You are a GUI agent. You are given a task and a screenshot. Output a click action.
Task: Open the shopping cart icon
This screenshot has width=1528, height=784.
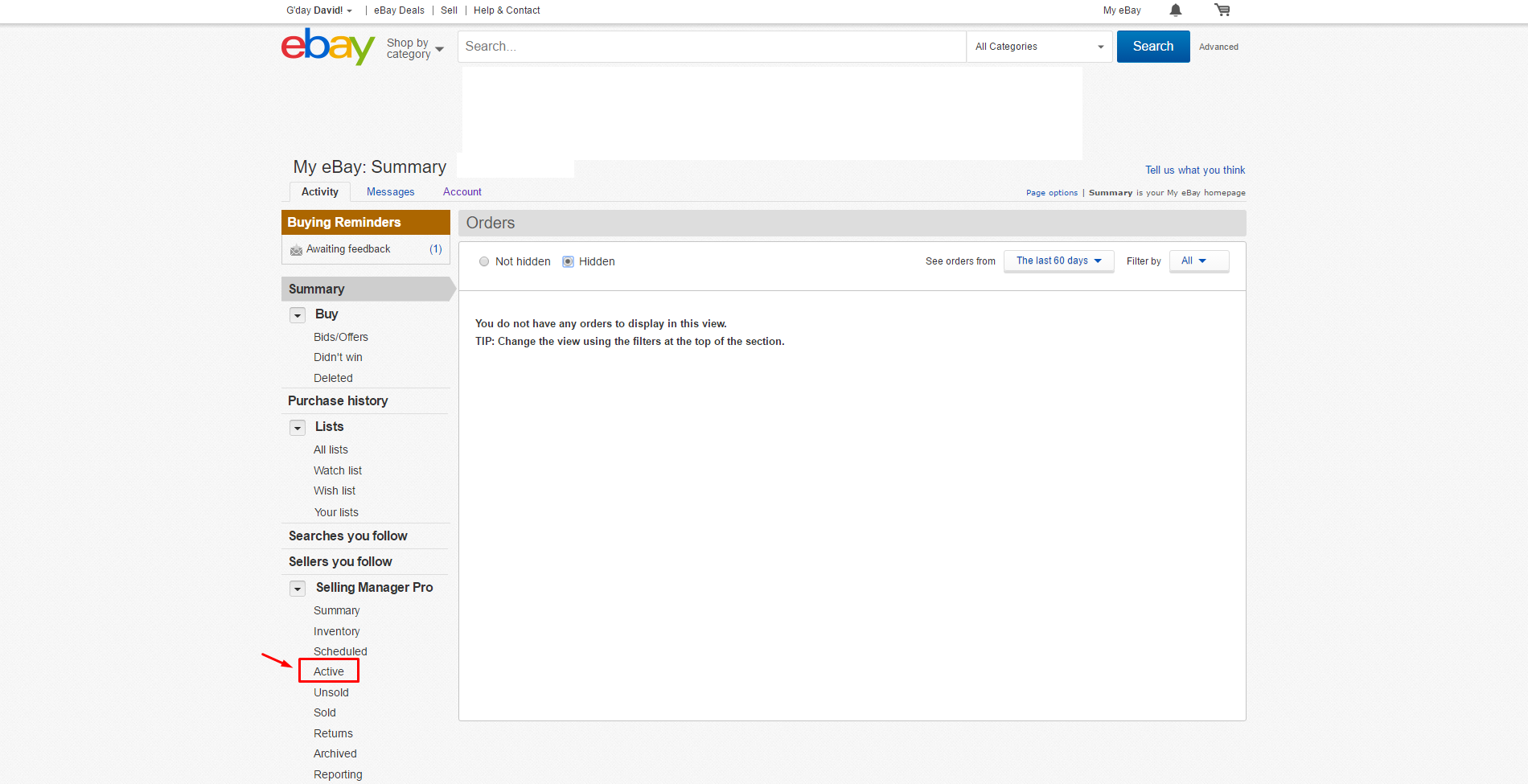point(1222,10)
